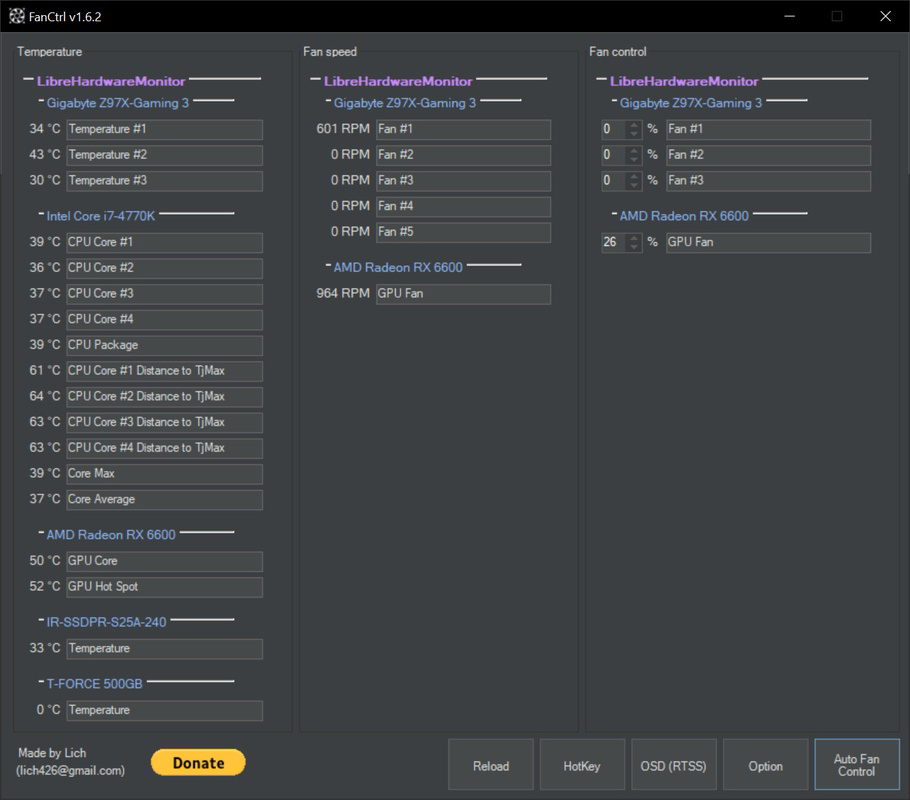Screen dimensions: 910x800
Task: Open OSD (RTSS) settings
Action: point(674,765)
